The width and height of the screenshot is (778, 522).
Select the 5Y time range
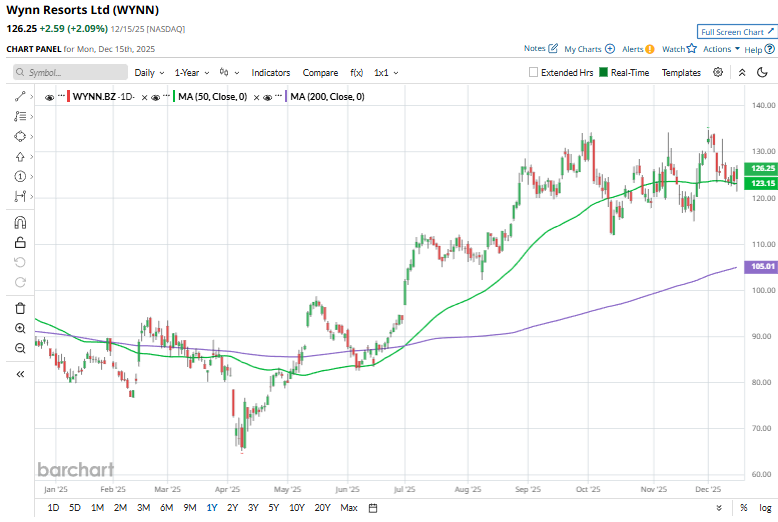pos(274,508)
